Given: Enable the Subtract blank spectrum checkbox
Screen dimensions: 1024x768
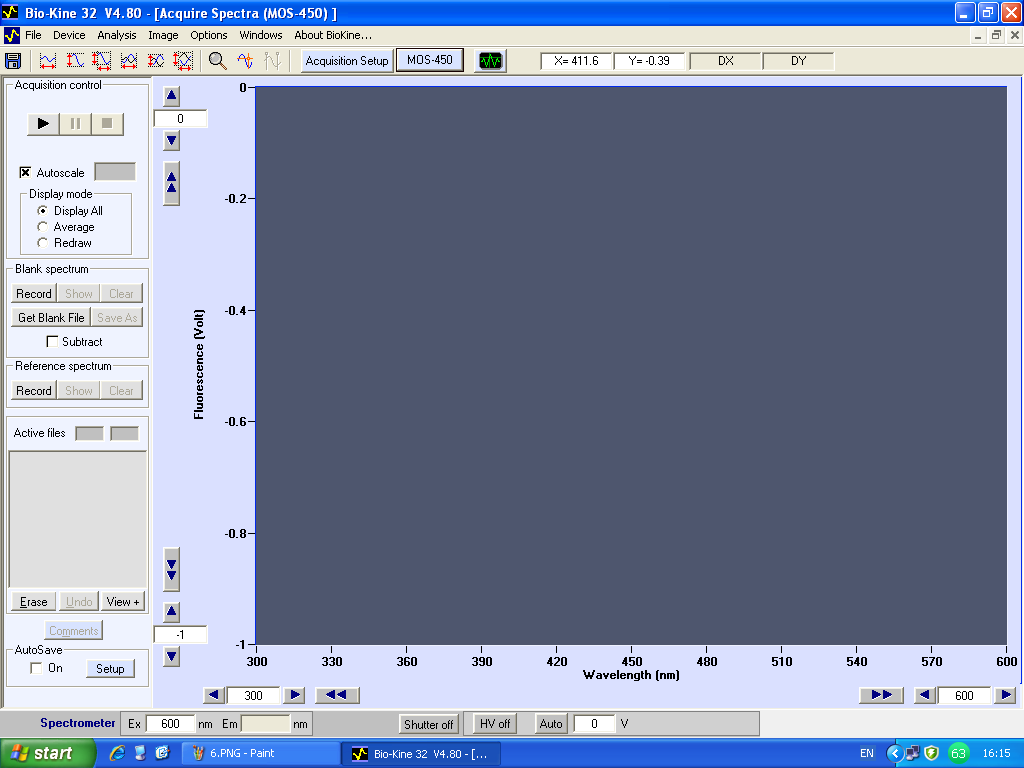Looking at the screenshot, I should pos(53,342).
